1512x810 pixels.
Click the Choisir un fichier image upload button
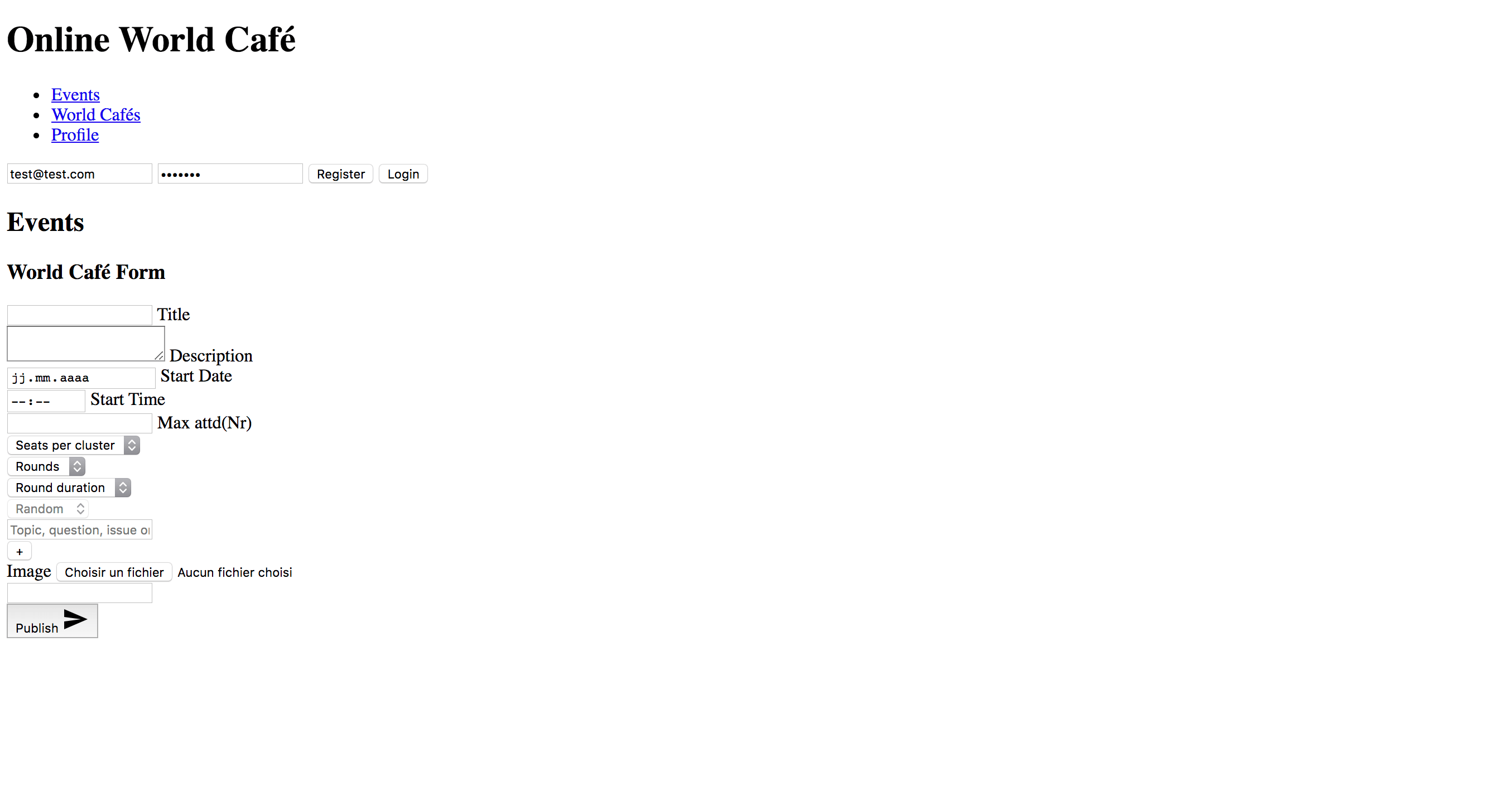[x=113, y=572]
